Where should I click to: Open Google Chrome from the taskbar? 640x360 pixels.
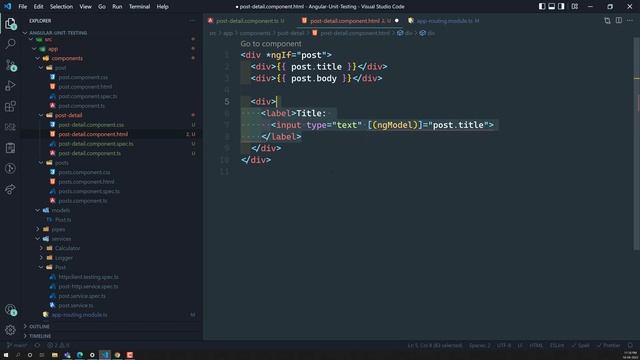point(118,355)
